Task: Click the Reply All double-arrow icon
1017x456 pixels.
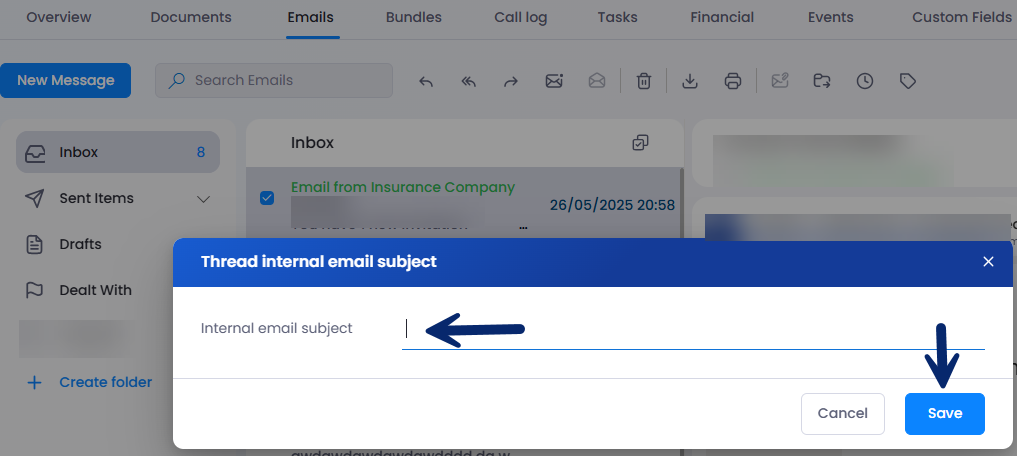Action: click(468, 81)
